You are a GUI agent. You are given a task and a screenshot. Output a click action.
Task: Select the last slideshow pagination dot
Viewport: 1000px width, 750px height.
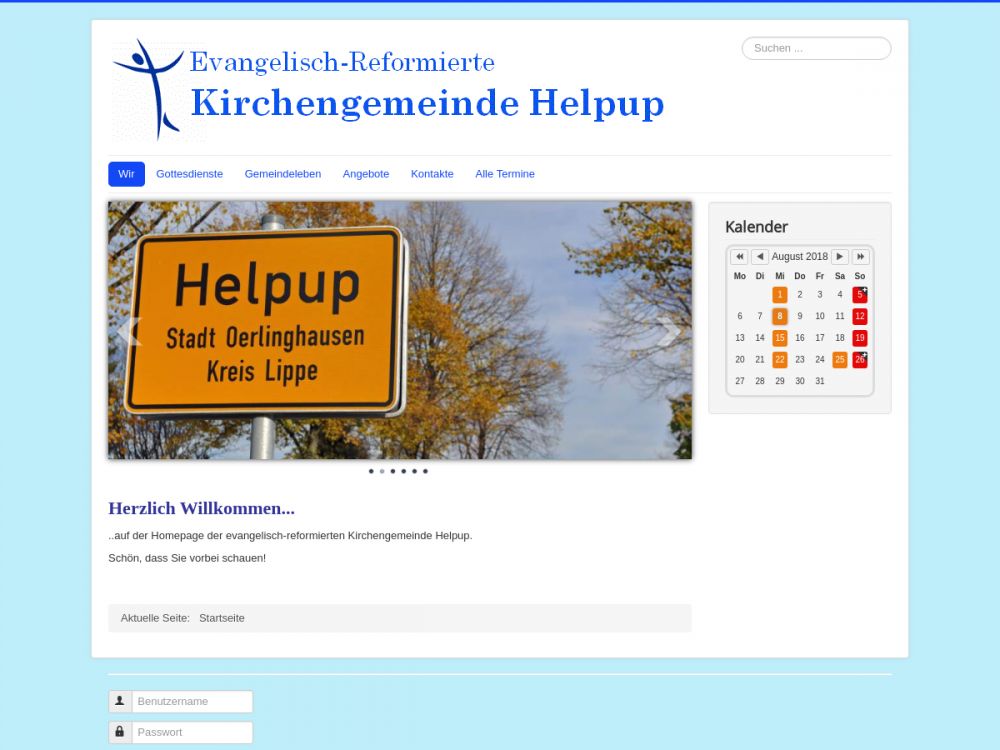tap(425, 471)
